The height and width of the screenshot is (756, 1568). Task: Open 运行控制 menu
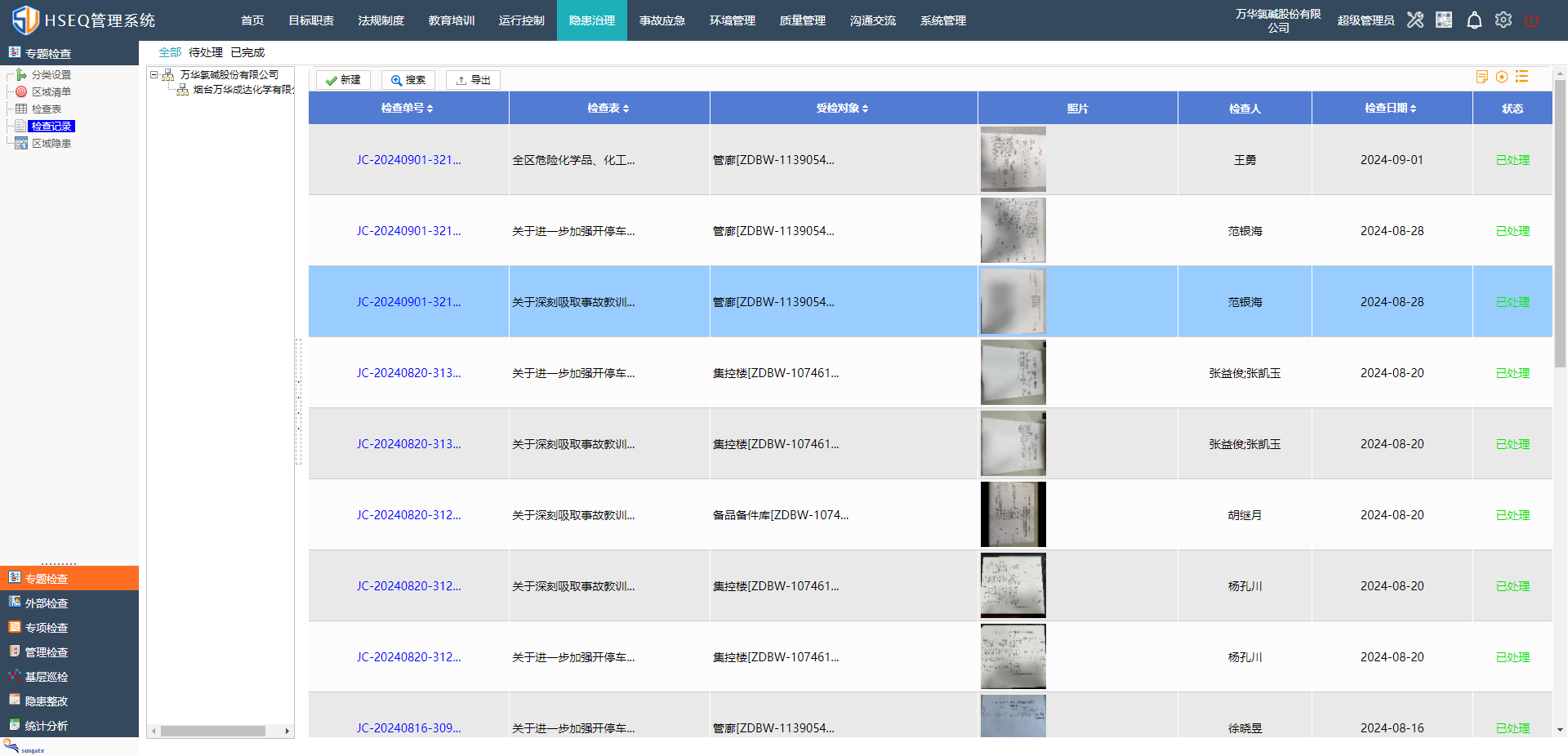pyautogui.click(x=522, y=20)
